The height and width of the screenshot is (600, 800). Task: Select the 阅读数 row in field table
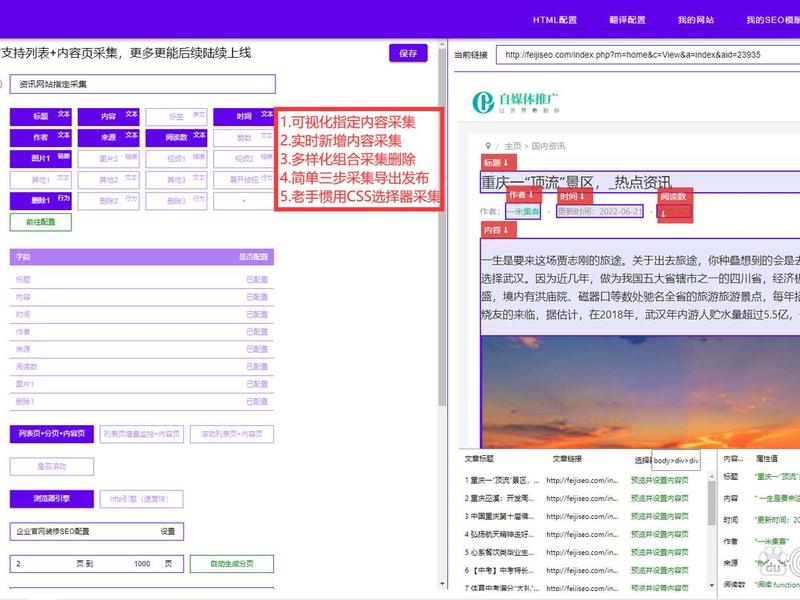(142, 366)
